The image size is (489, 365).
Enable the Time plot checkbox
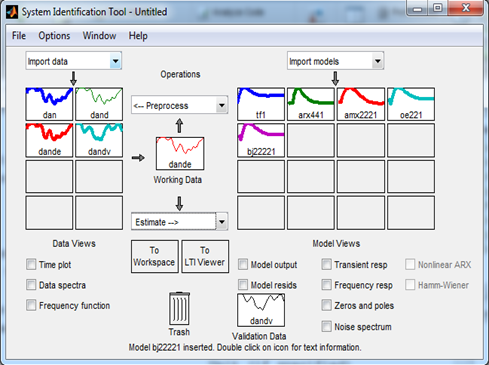tap(31, 265)
